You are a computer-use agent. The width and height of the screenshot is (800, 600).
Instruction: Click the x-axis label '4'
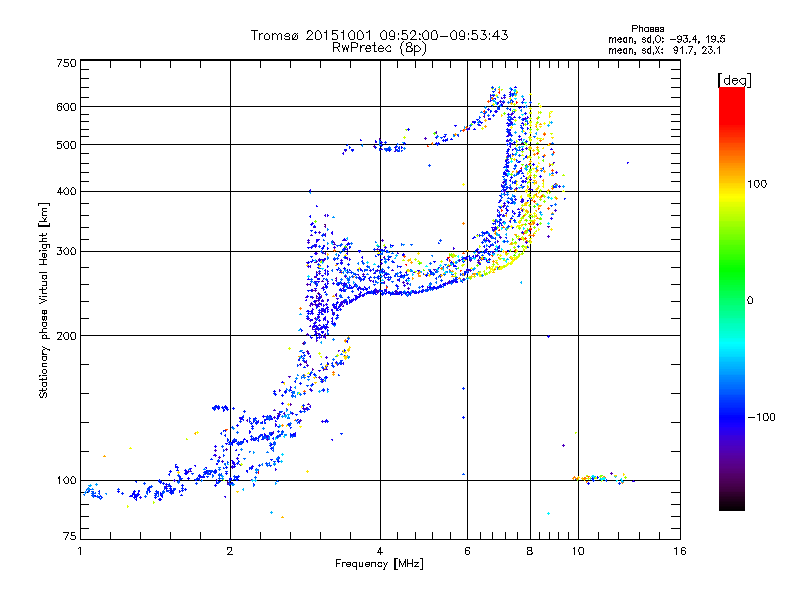pyautogui.click(x=380, y=551)
